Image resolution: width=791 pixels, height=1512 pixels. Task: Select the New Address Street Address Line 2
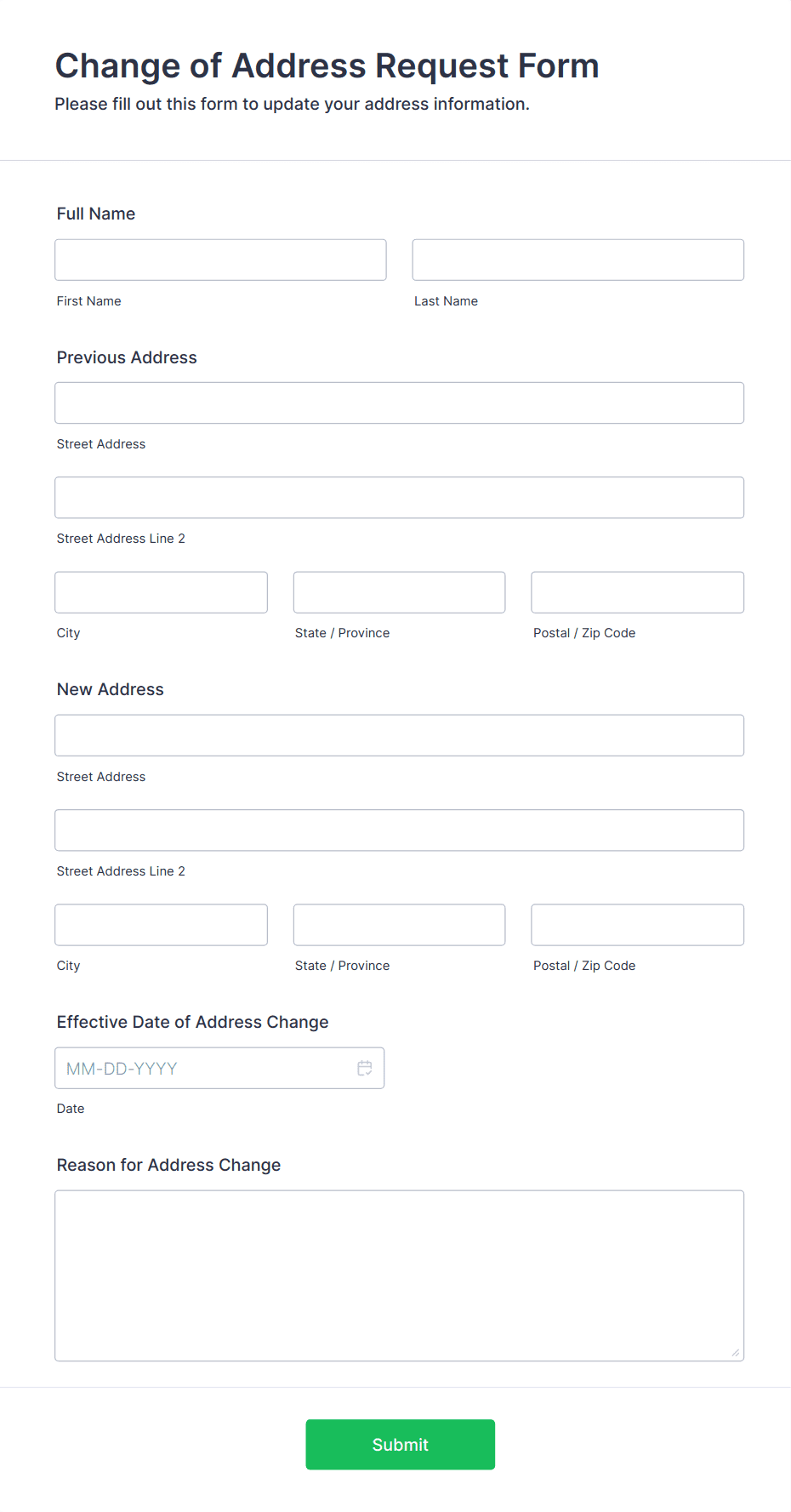pyautogui.click(x=399, y=830)
